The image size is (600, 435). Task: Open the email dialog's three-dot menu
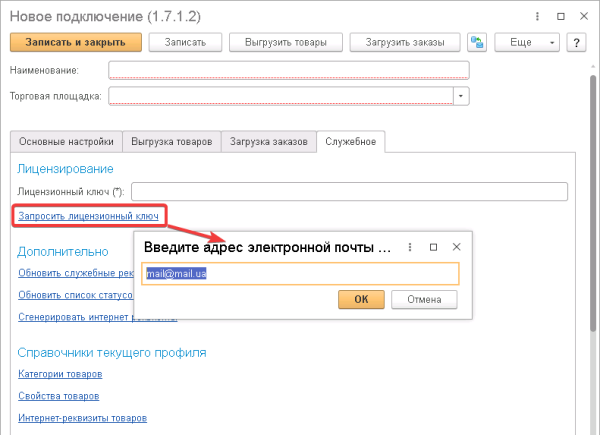pos(410,246)
